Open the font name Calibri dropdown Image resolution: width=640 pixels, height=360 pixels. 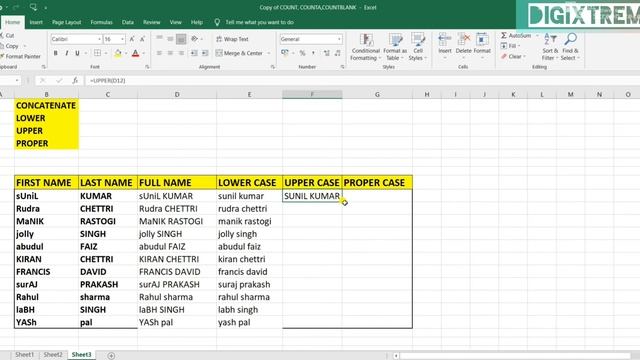(99, 39)
